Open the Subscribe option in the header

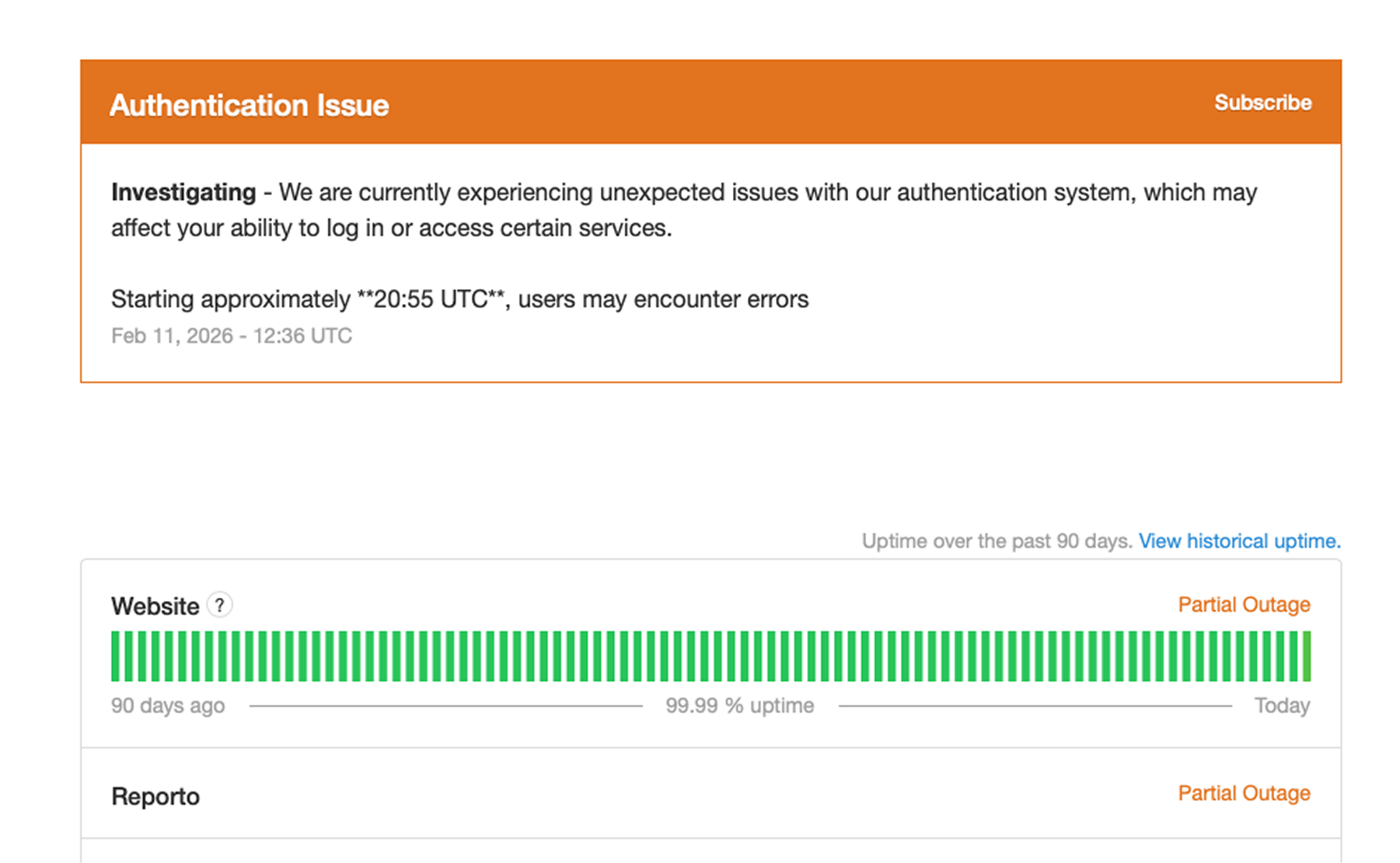click(x=1262, y=102)
